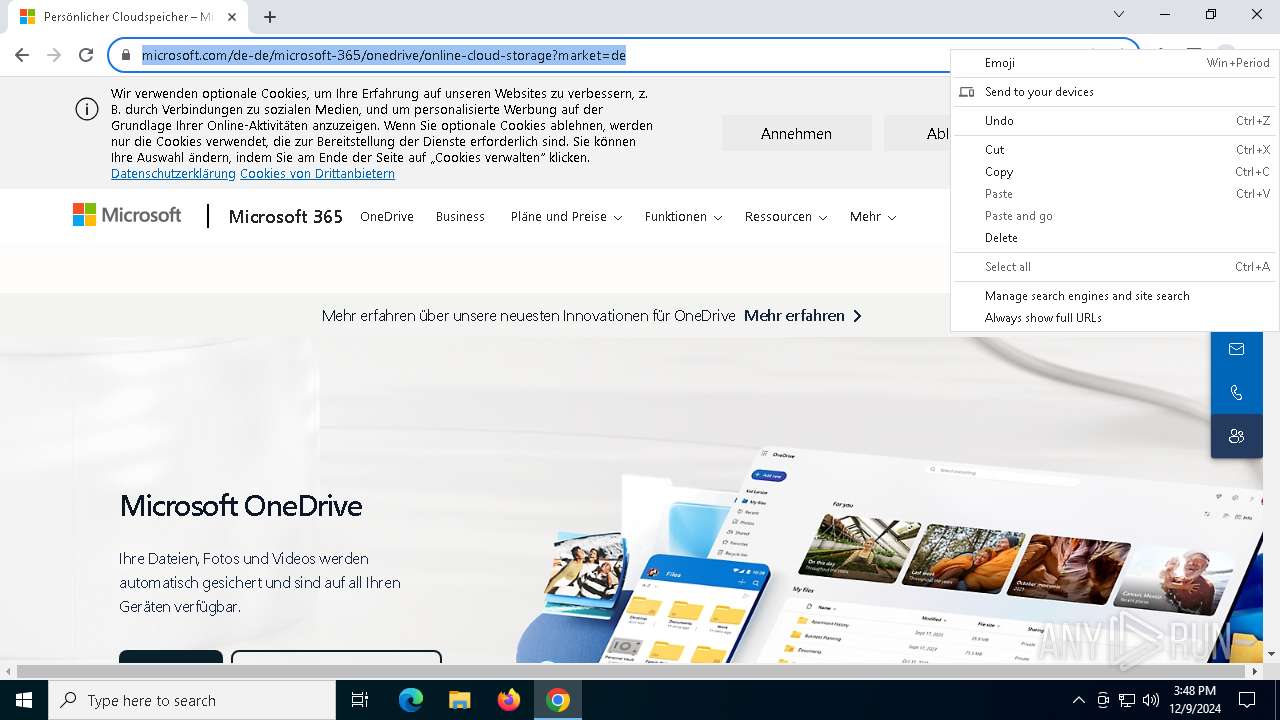Open the tab search chevron in title bar
This screenshot has height=720, width=1280.
(1119, 14)
